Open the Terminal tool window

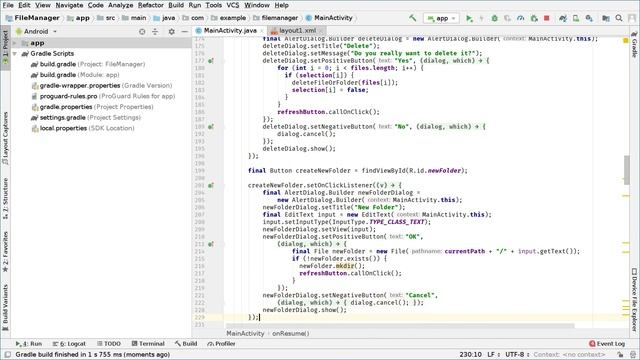(148, 344)
